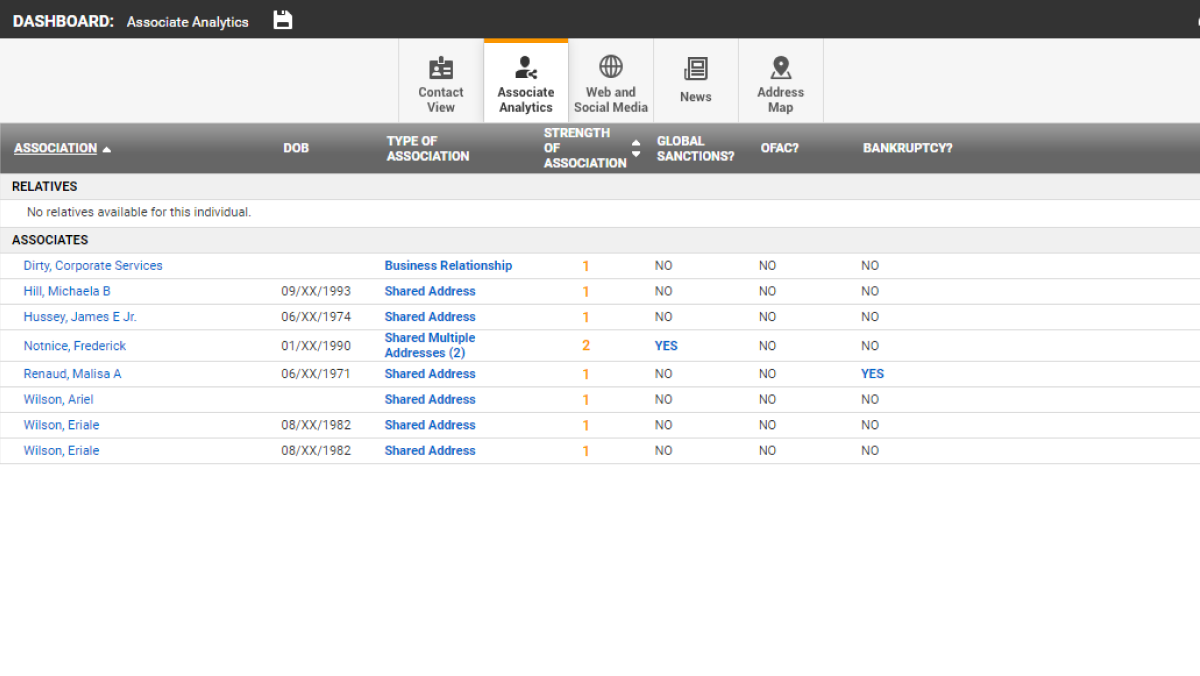Click the Association column sort arrow
1200x676 pixels.
[x=107, y=149]
